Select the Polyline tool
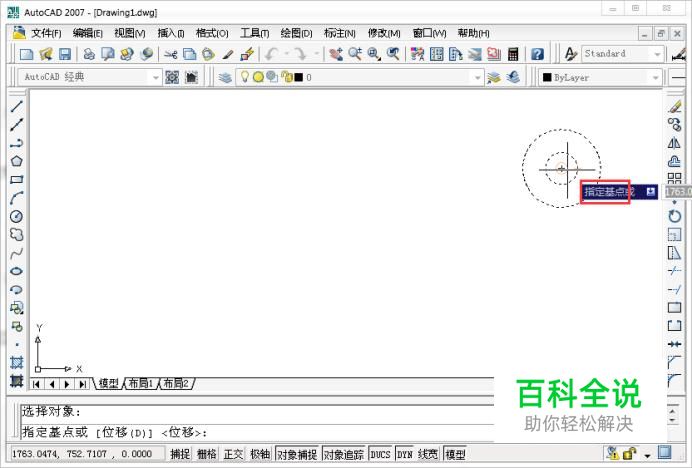The image size is (692, 468). [16, 143]
